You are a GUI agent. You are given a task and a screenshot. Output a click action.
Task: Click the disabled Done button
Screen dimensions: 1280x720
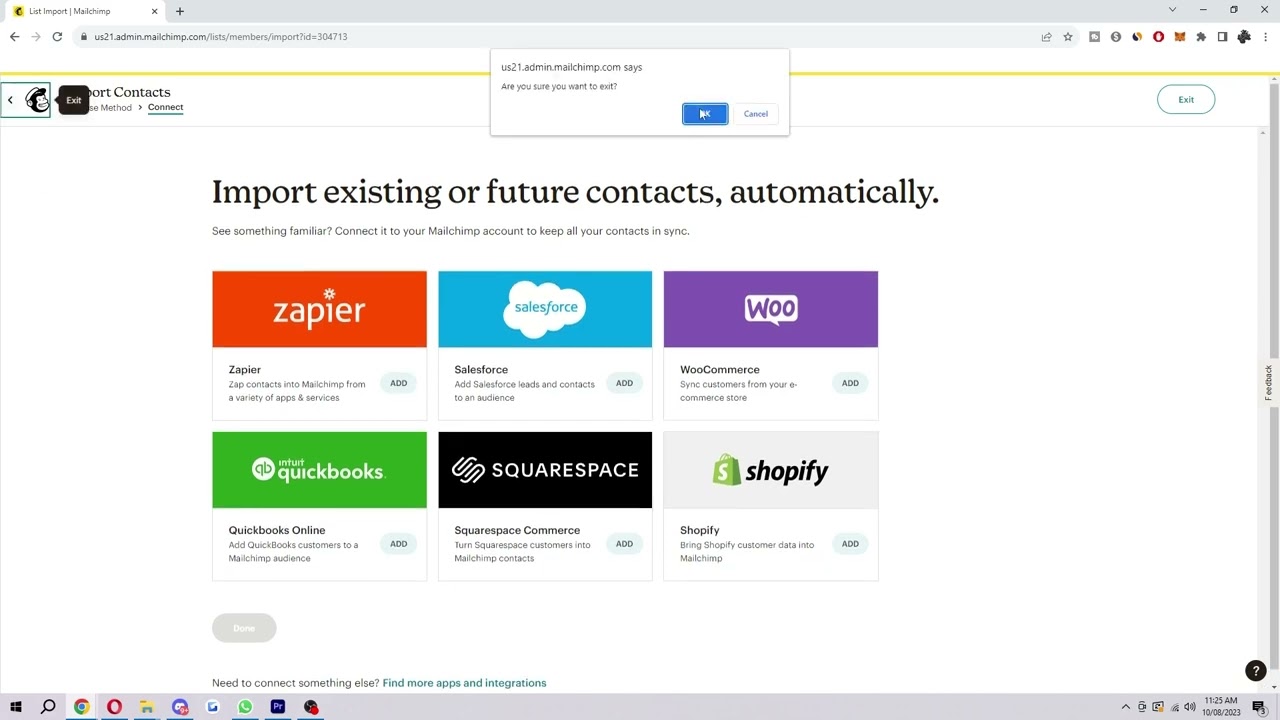point(244,628)
